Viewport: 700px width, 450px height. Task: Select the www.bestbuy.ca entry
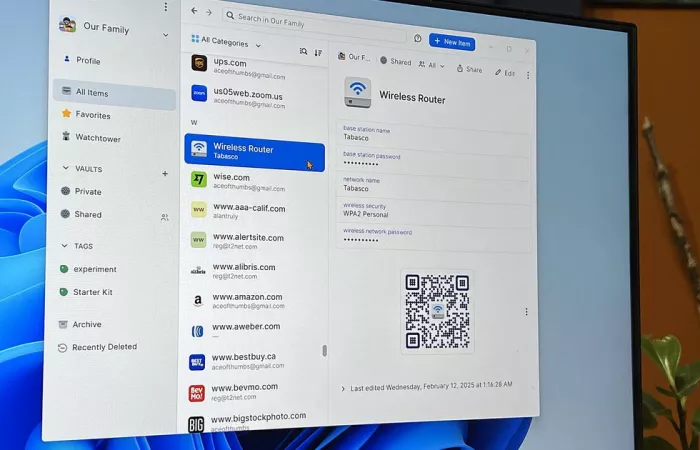pos(254,361)
